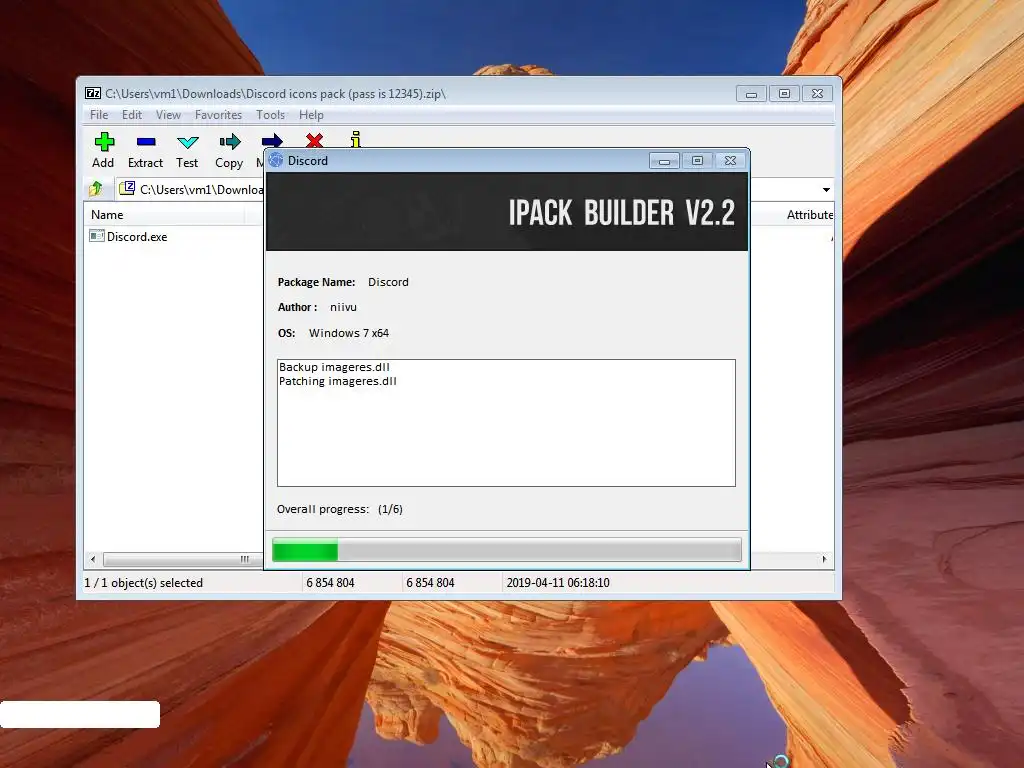Click the 7z icon in title bar
The height and width of the screenshot is (768, 1024).
click(x=93, y=93)
